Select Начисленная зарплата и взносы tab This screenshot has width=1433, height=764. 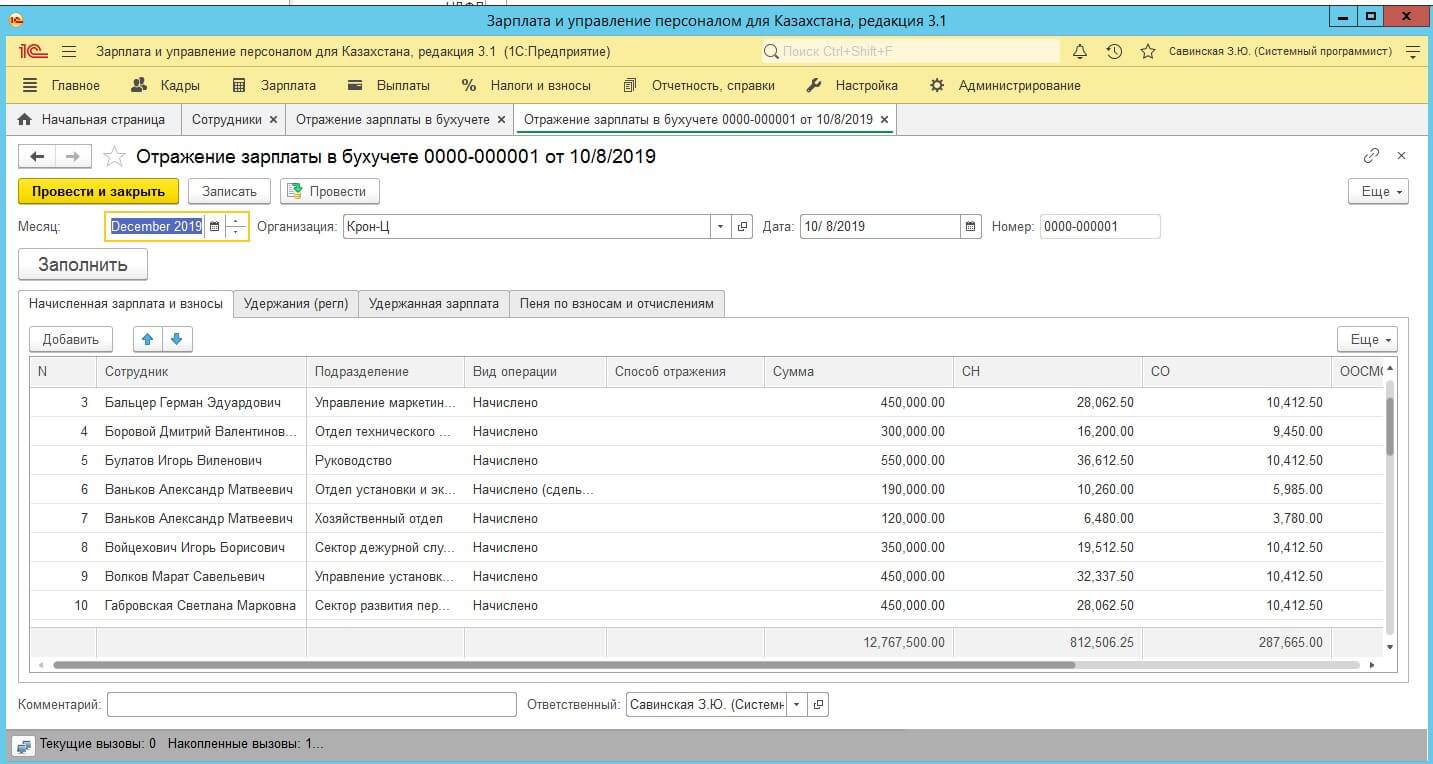[x=126, y=304]
